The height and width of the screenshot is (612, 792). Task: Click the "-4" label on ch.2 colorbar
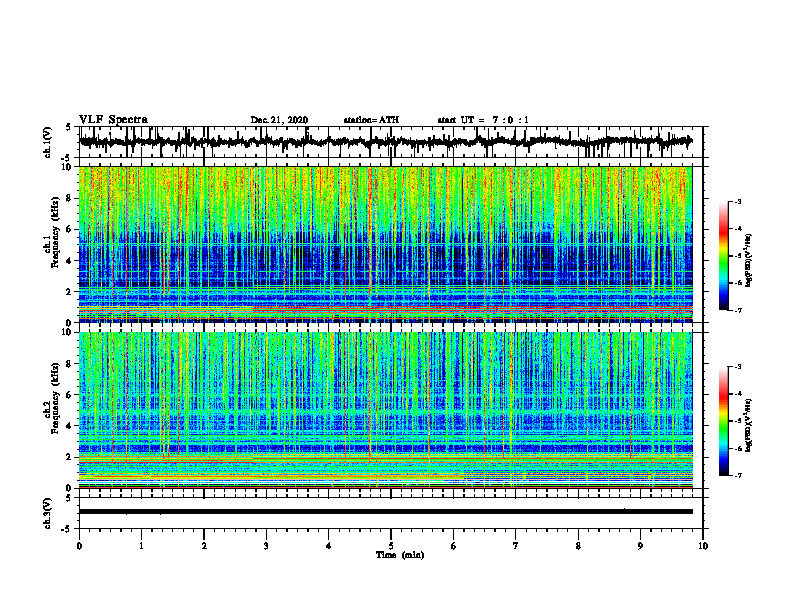pos(737,394)
